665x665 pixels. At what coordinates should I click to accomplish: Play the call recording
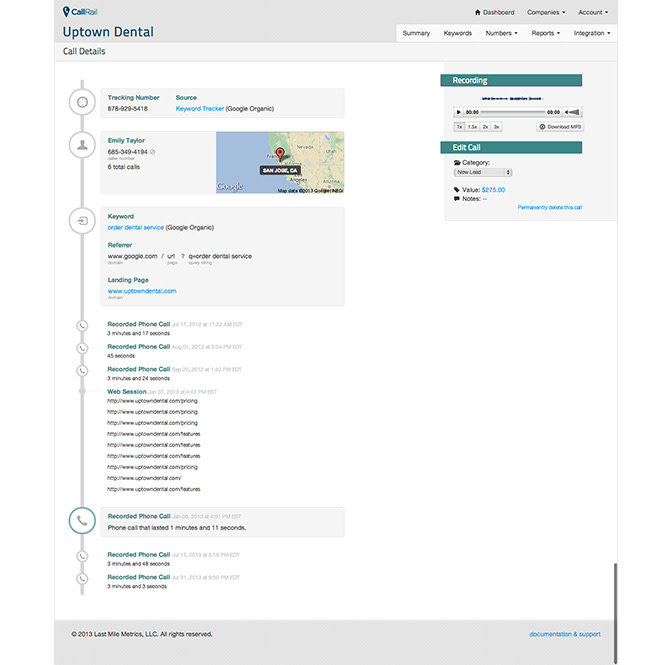(458, 112)
